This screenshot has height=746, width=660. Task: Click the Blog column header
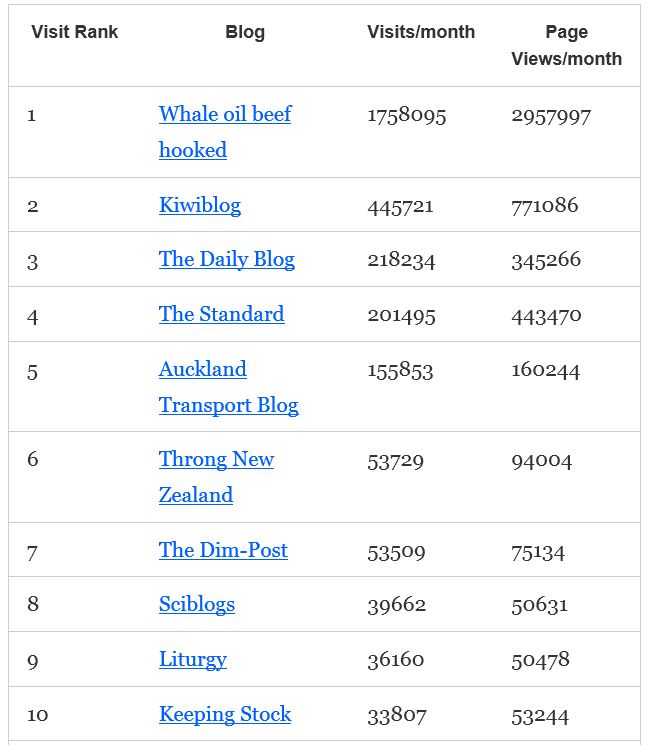pos(245,32)
